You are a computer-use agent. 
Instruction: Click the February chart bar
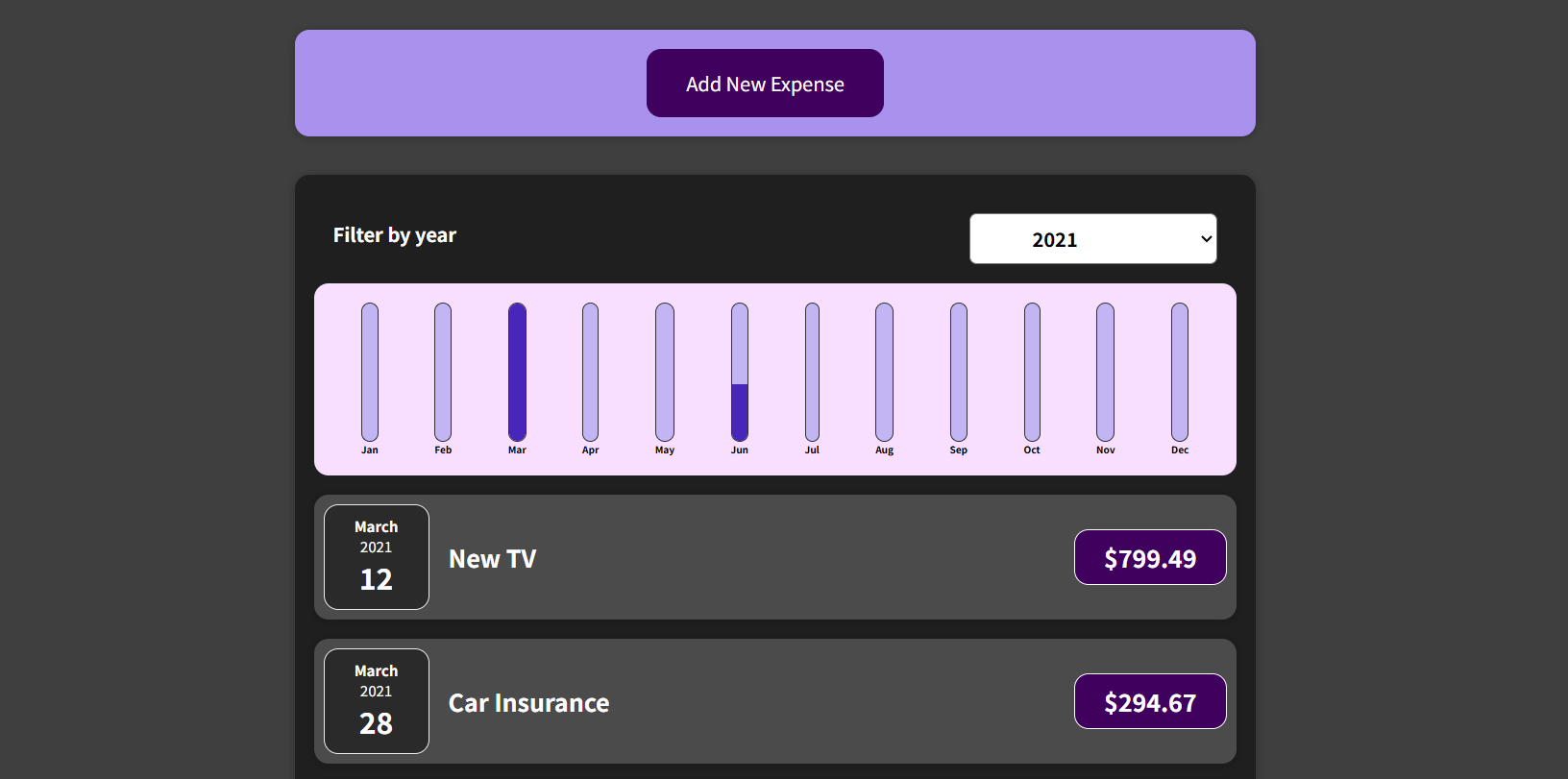point(443,372)
